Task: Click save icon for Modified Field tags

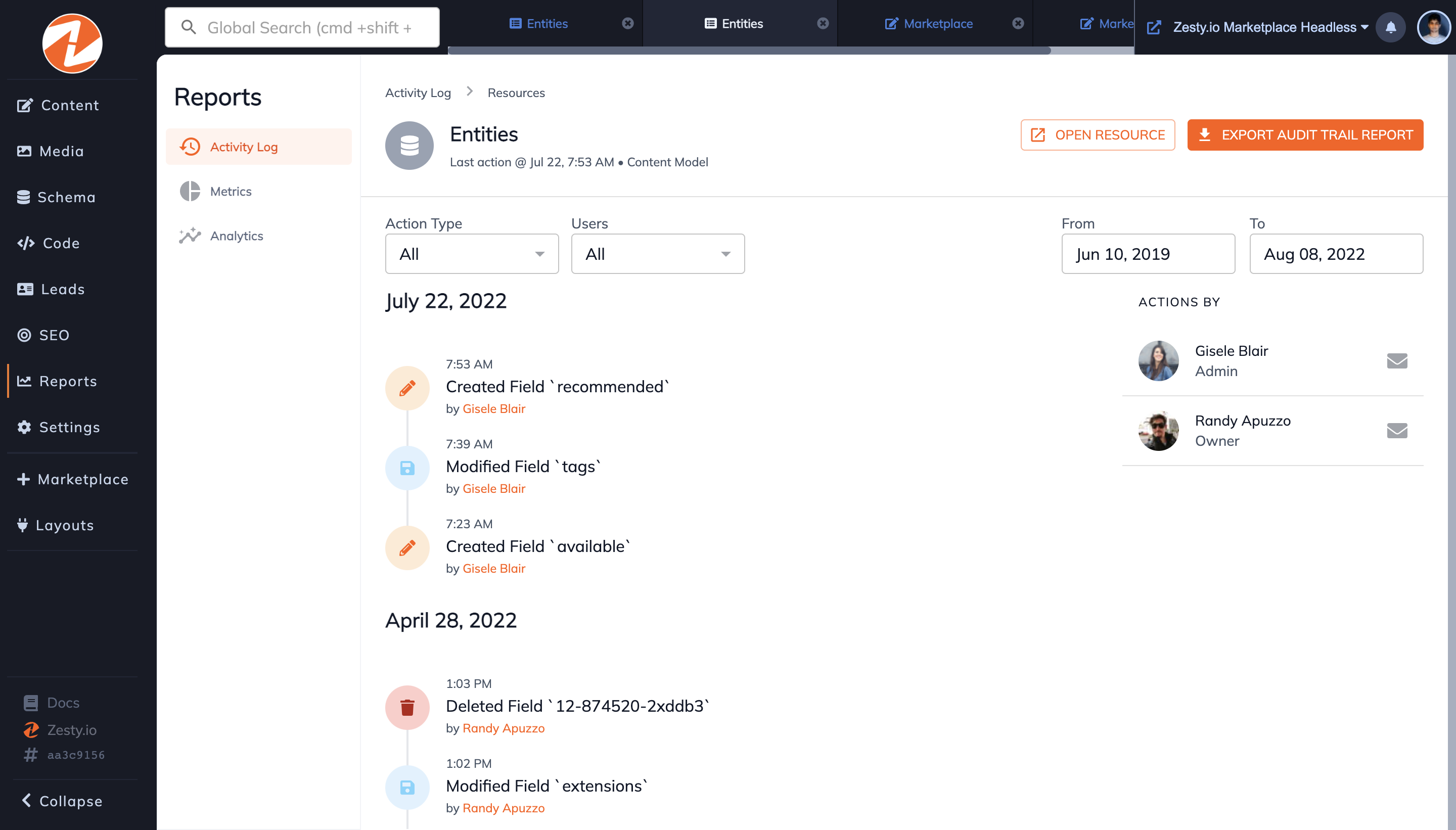Action: click(407, 468)
